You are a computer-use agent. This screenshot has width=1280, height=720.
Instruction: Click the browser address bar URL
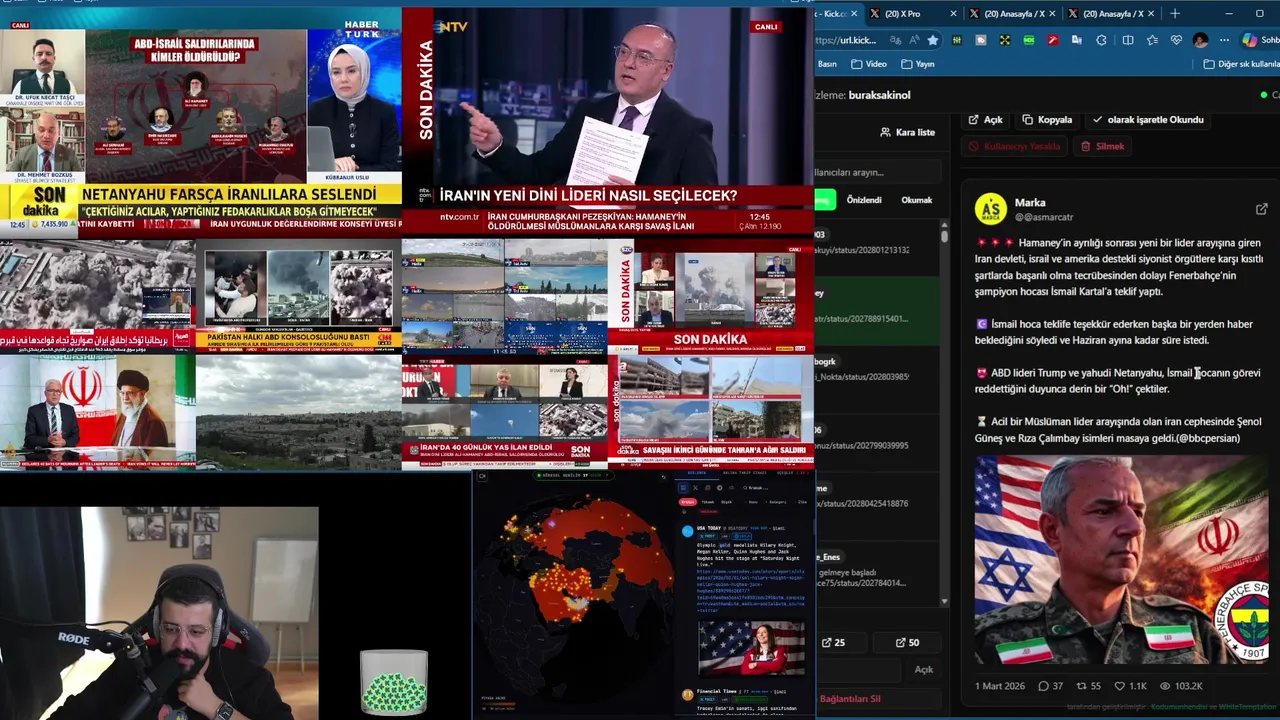[x=847, y=40]
